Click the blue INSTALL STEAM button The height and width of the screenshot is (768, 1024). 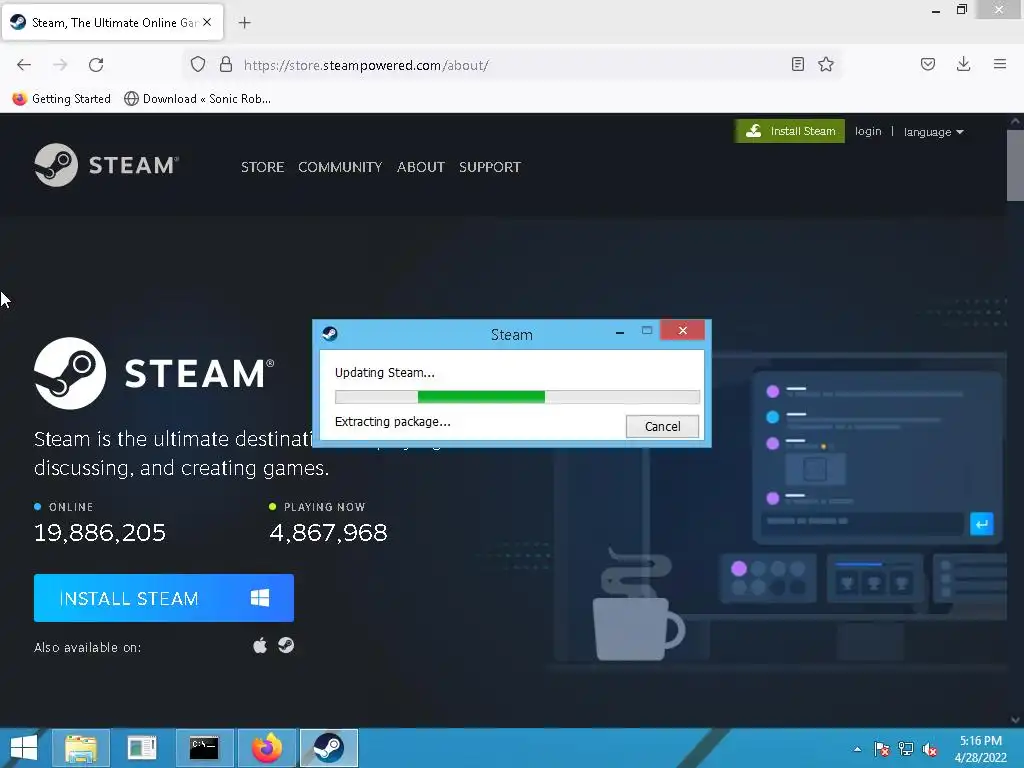164,598
